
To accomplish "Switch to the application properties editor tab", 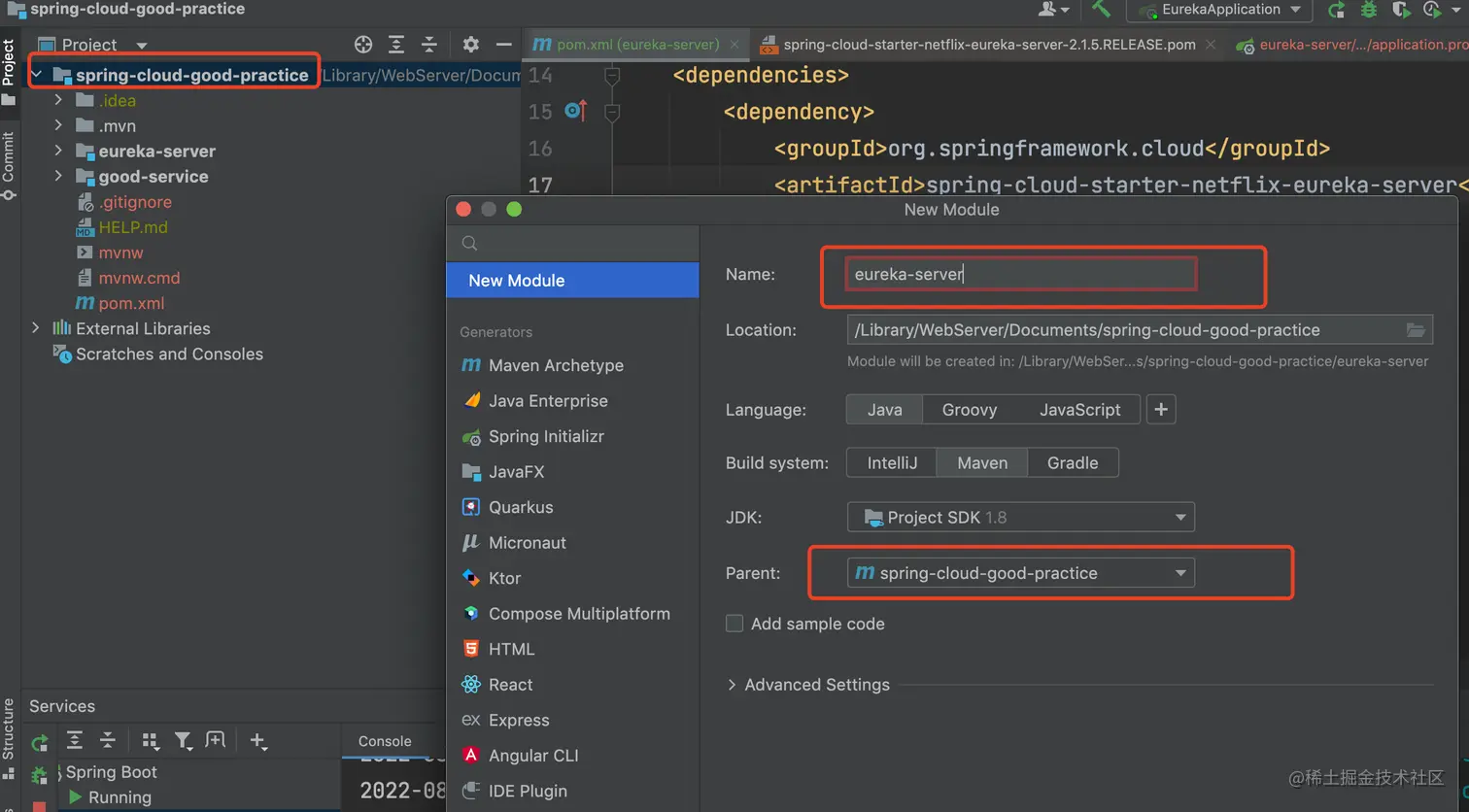I will 1352,45.
